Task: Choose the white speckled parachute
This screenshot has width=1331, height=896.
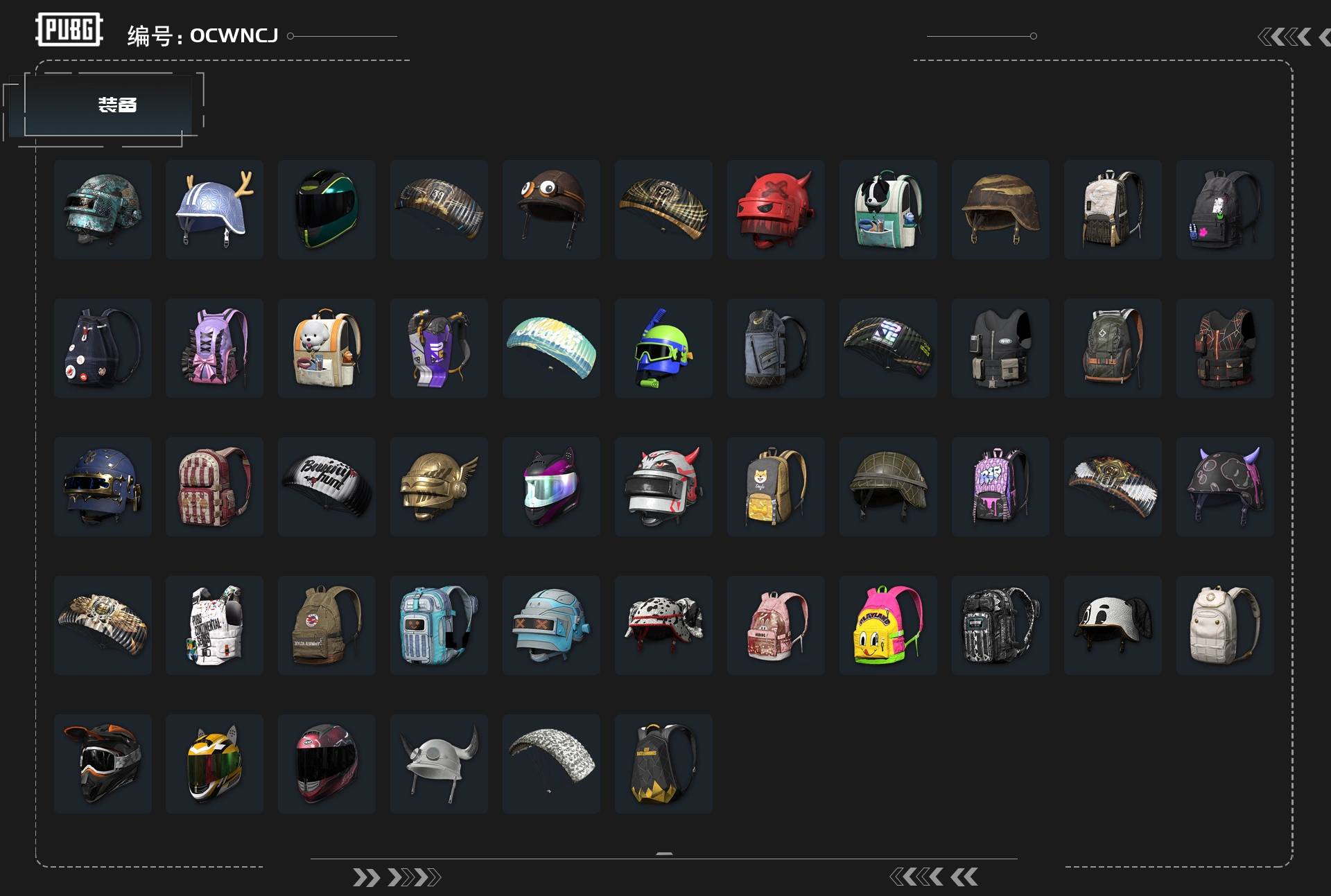Action: pyautogui.click(x=552, y=764)
